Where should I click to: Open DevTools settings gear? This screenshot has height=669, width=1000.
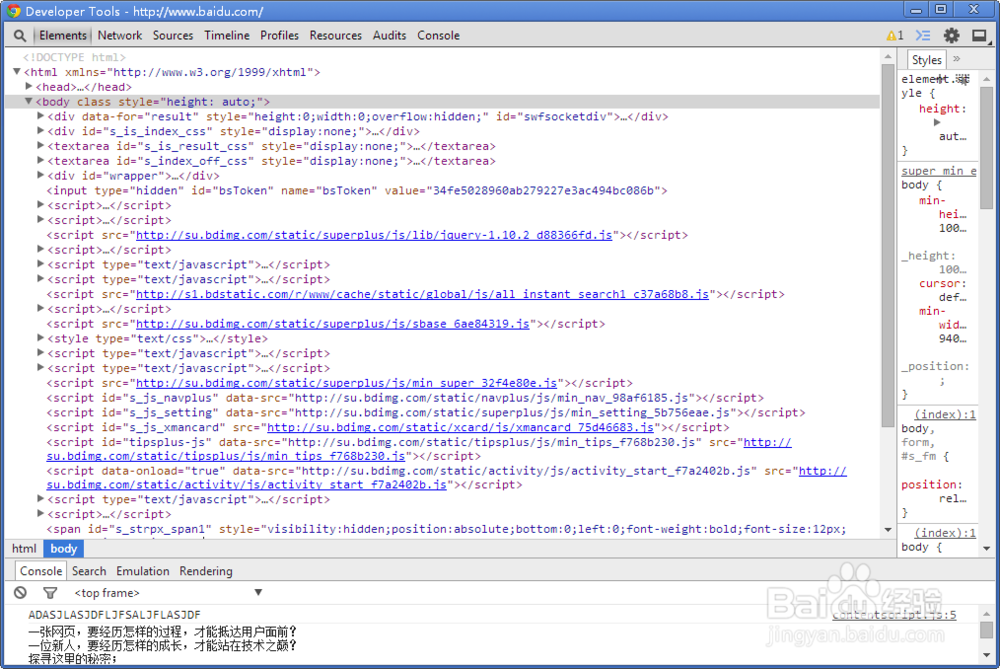[951, 36]
